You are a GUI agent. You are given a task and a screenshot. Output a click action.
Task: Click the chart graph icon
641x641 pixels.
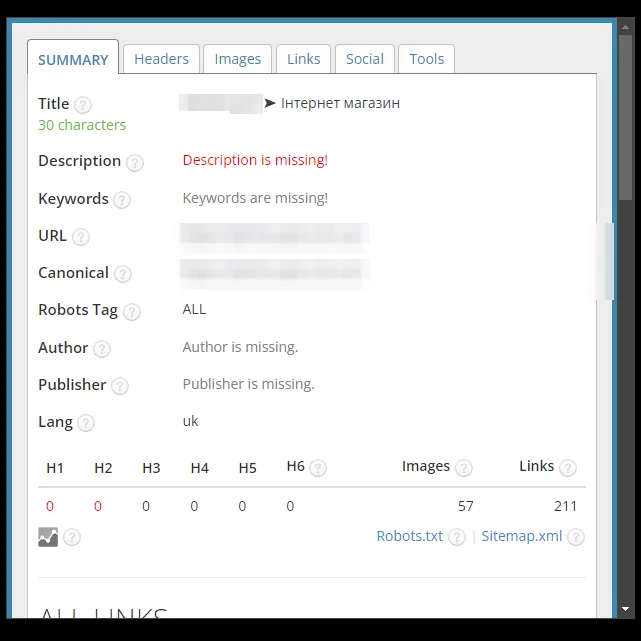[48, 537]
